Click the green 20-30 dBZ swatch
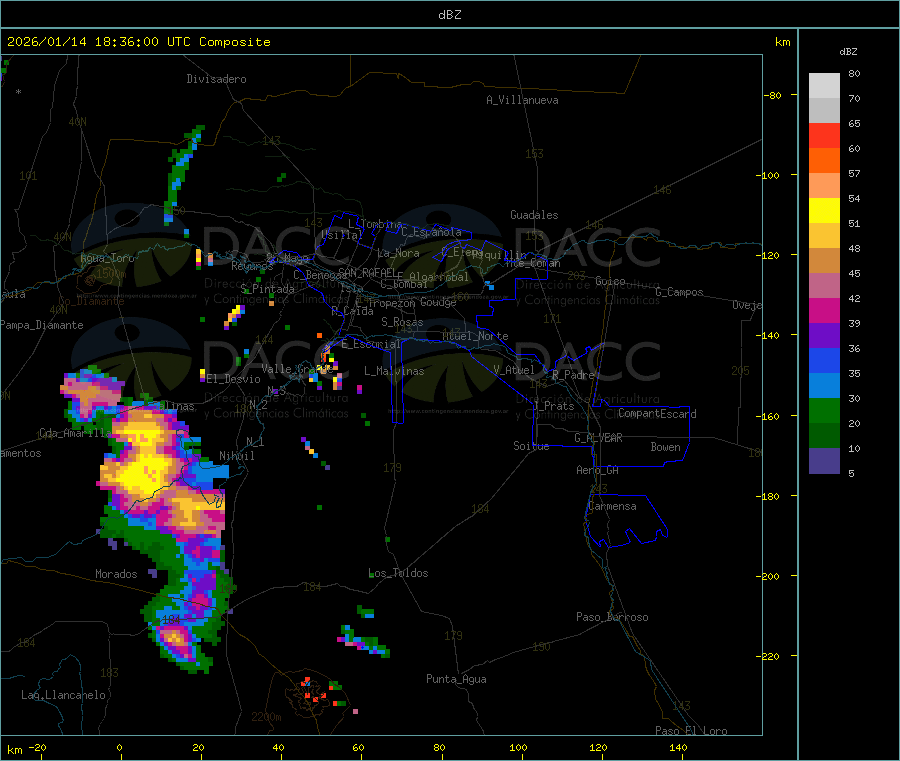Image resolution: width=900 pixels, height=761 pixels. pos(824,410)
